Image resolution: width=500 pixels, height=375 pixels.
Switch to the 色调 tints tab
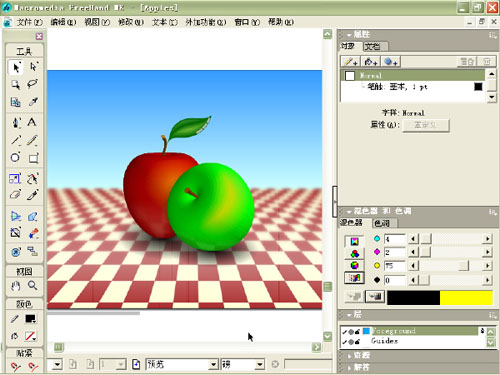(384, 223)
